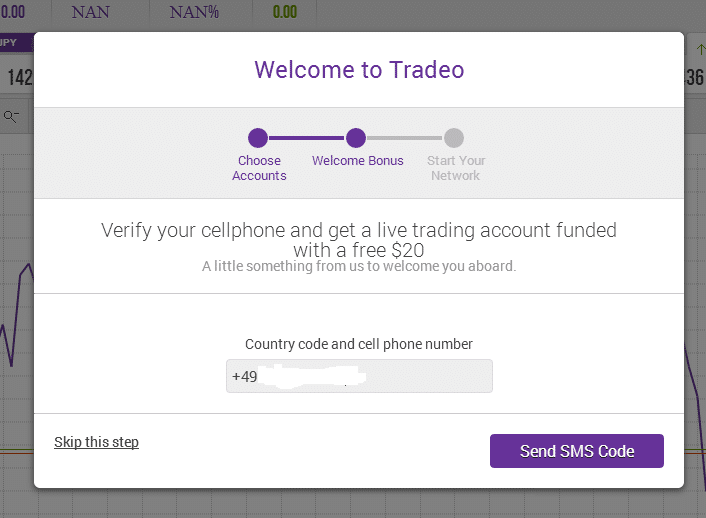Go to the Start Your Network step label
This screenshot has width=706, height=518.
(455, 168)
